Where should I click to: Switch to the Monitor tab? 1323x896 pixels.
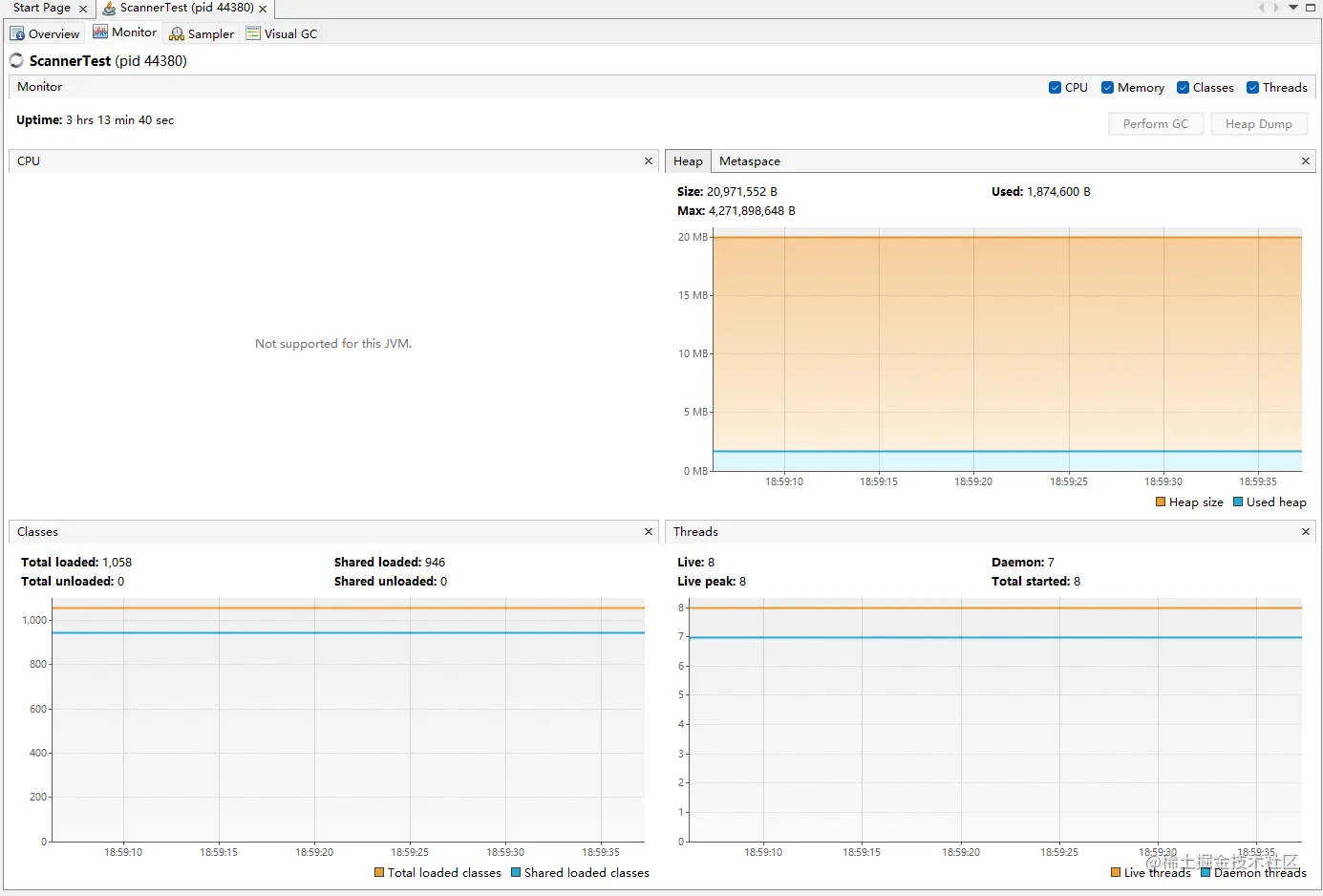(124, 32)
